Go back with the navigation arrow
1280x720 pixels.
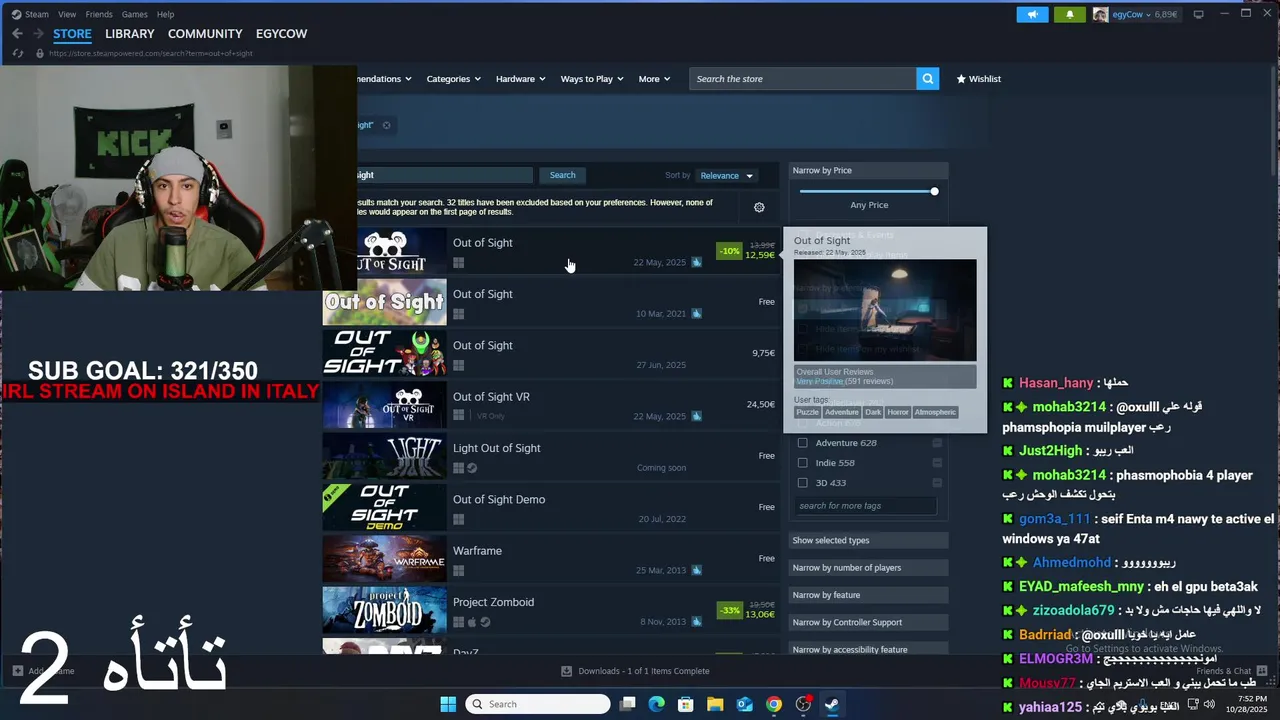click(x=17, y=34)
